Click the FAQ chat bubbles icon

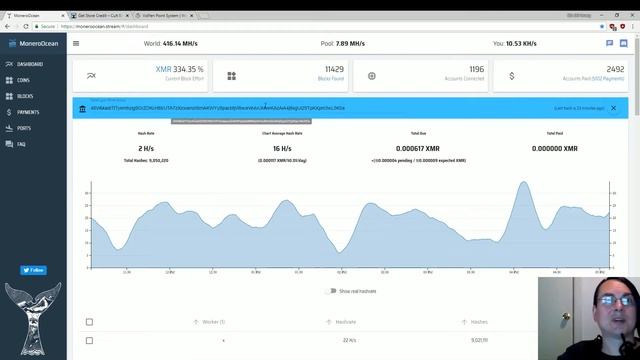(9, 144)
